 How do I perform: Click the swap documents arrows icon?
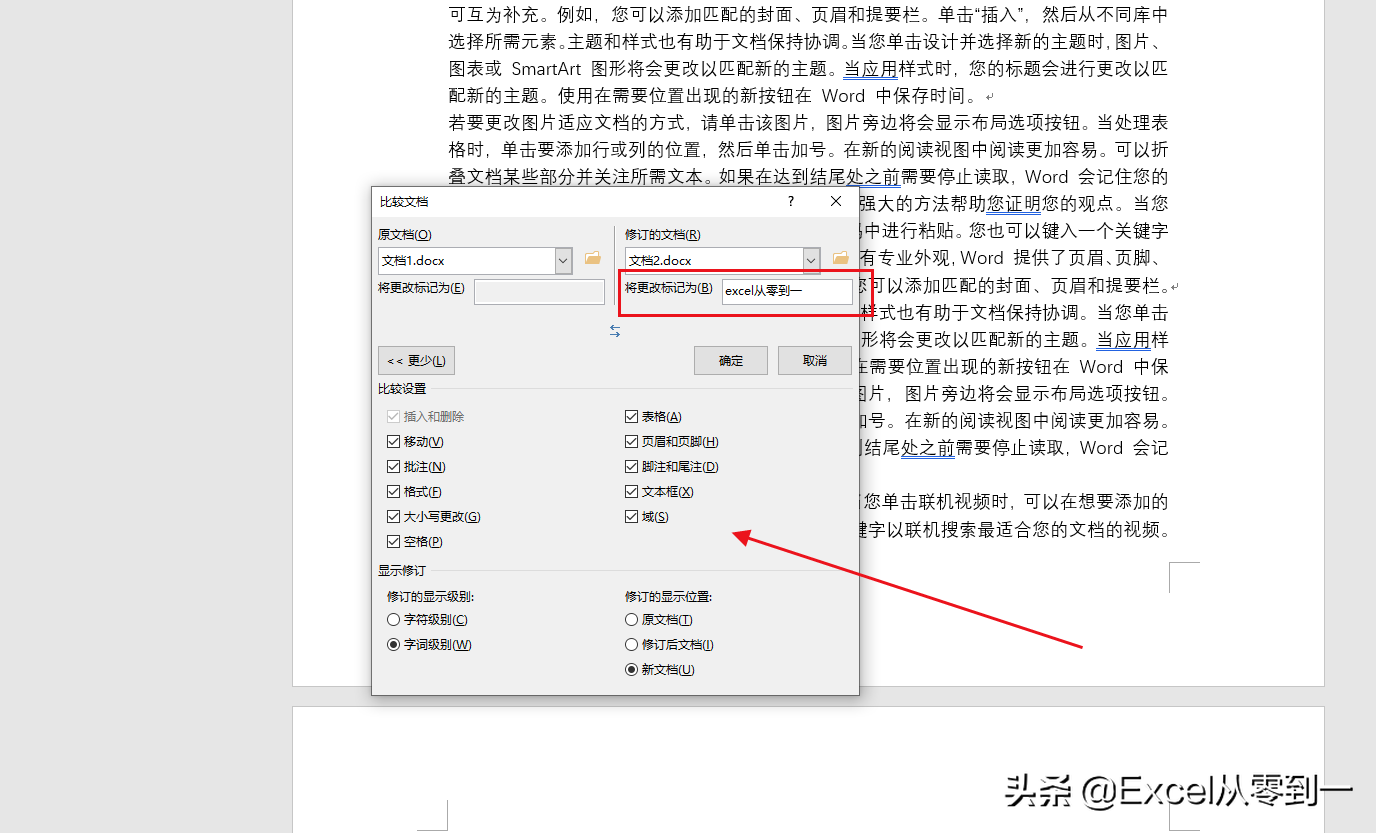(615, 331)
